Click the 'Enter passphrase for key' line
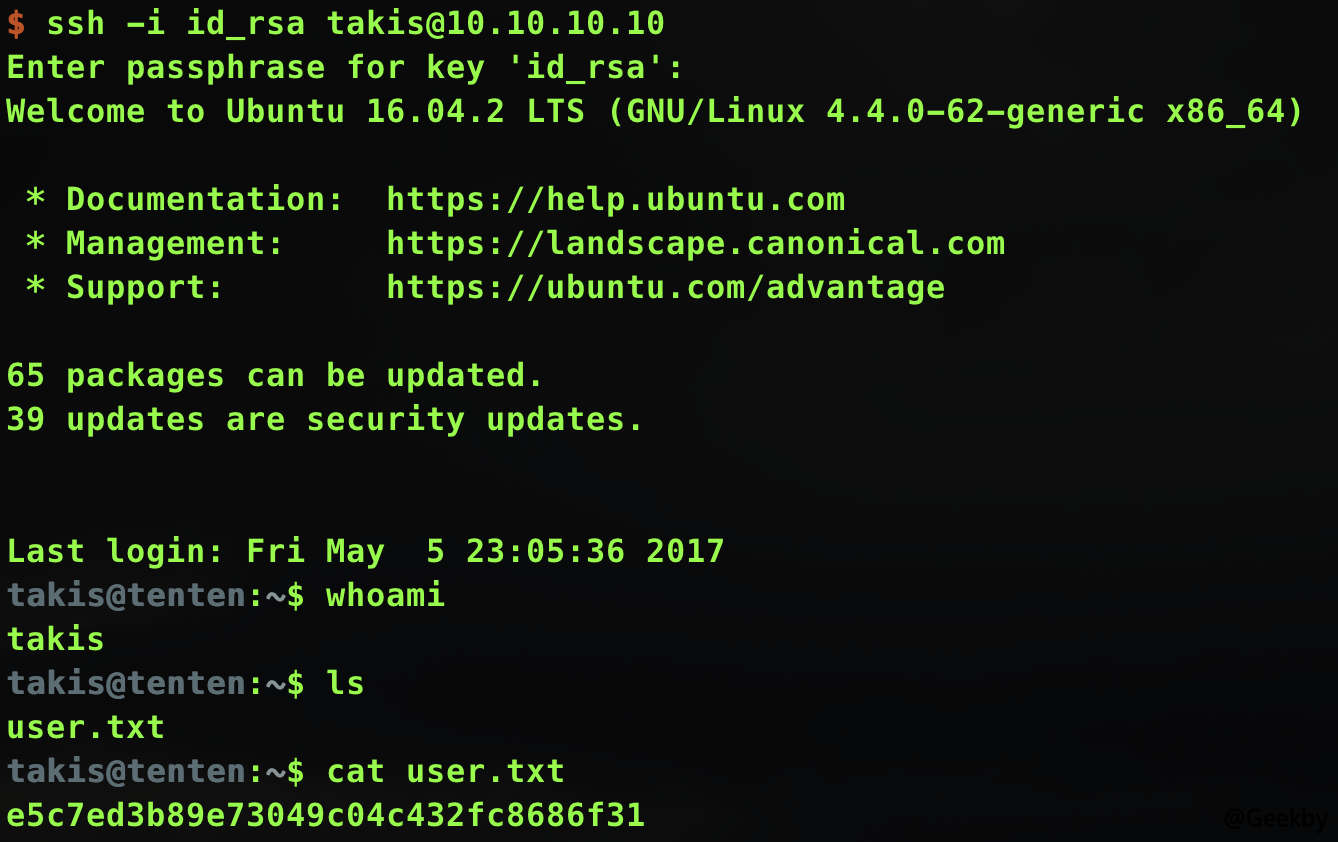This screenshot has width=1338, height=842. (345, 67)
